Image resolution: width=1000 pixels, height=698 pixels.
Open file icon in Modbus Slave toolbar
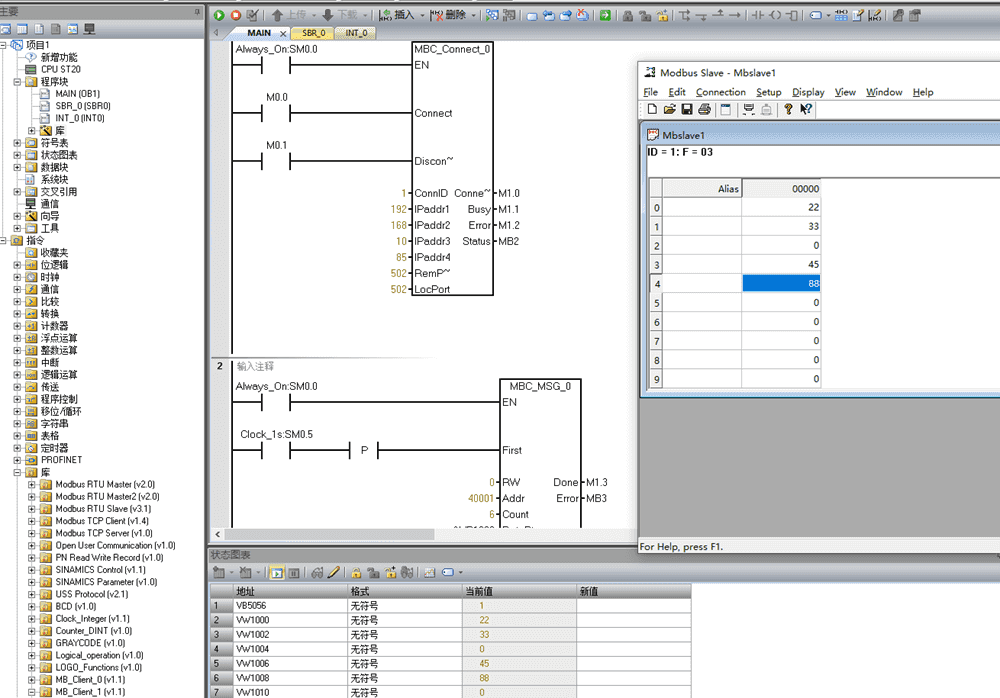pyautogui.click(x=669, y=110)
